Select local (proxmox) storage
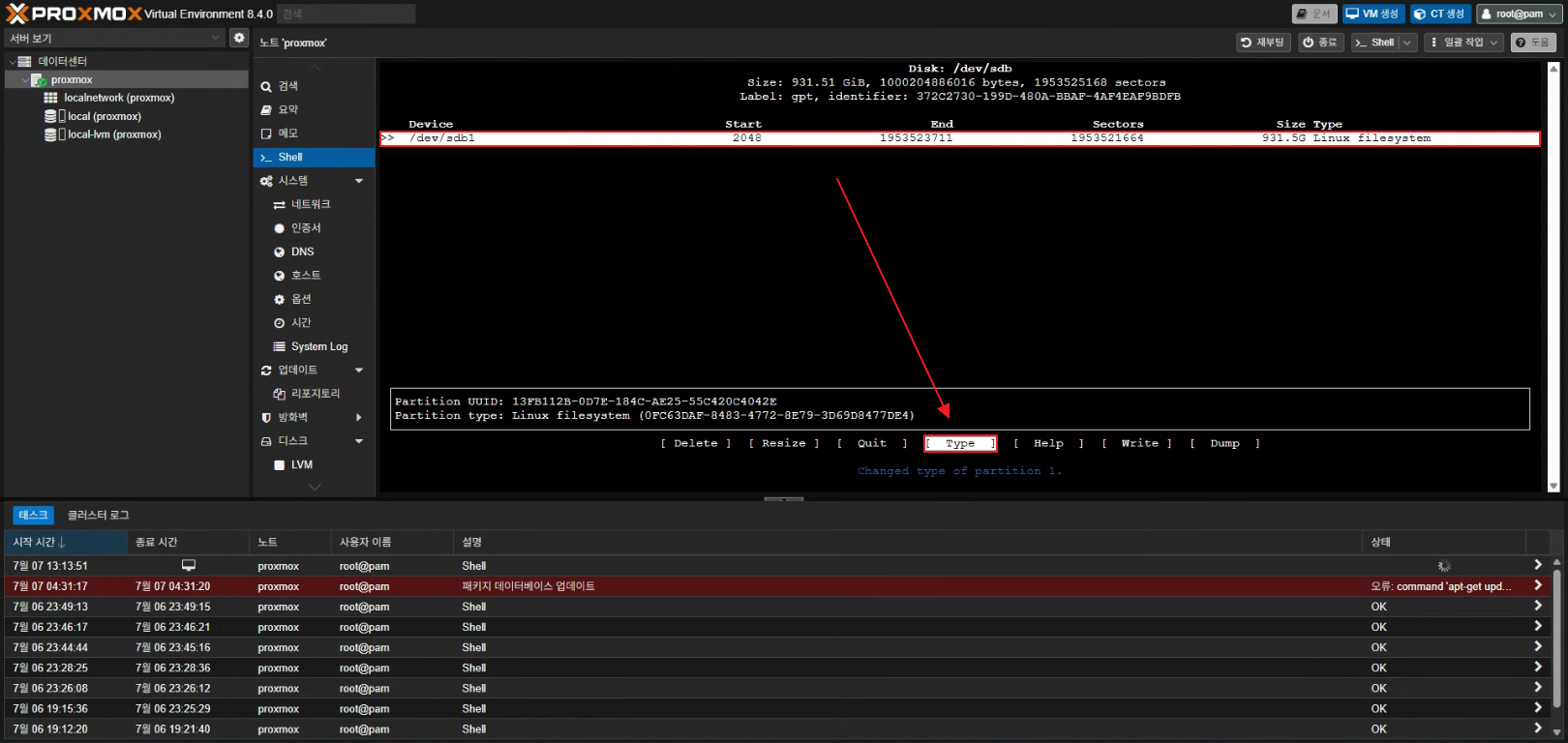 (x=105, y=116)
